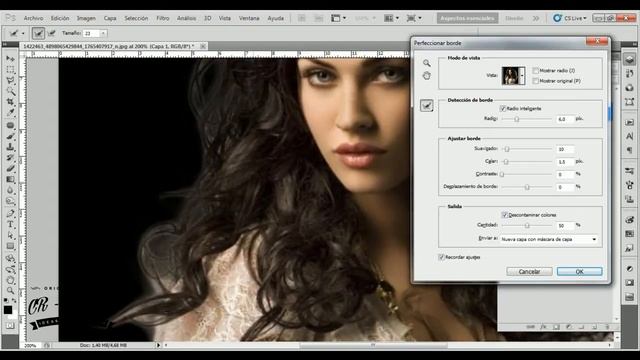The image size is (640, 360).
Task: Open the Paragraph panel icon in dock
Action: pos(629,150)
